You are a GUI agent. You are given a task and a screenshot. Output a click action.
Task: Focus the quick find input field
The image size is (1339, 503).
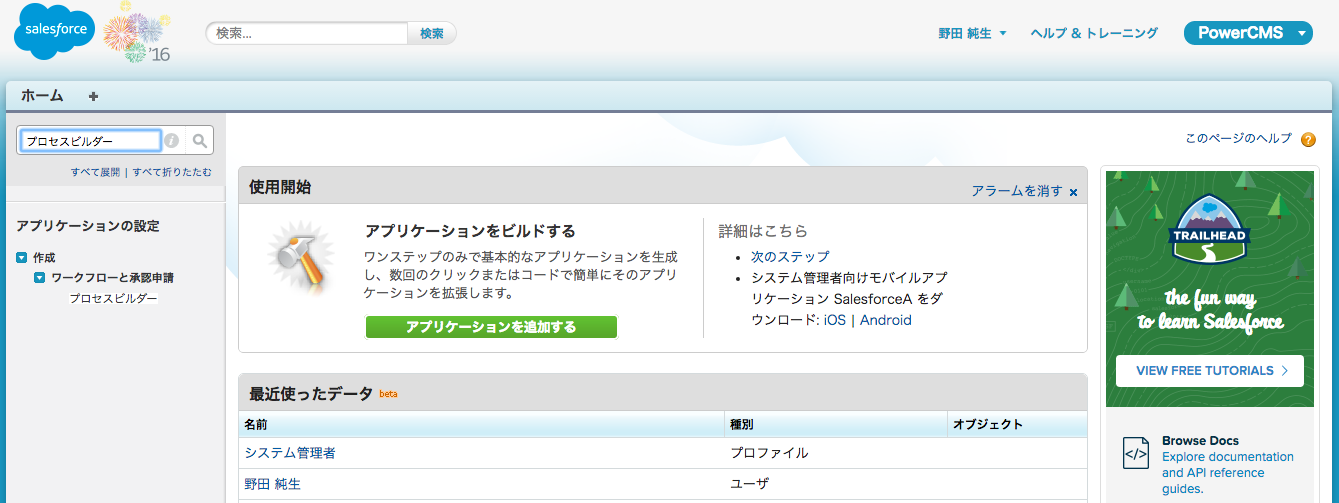(90, 141)
